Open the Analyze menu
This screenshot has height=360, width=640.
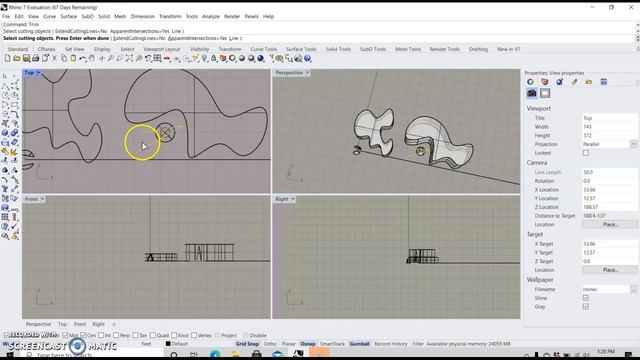[x=211, y=16]
